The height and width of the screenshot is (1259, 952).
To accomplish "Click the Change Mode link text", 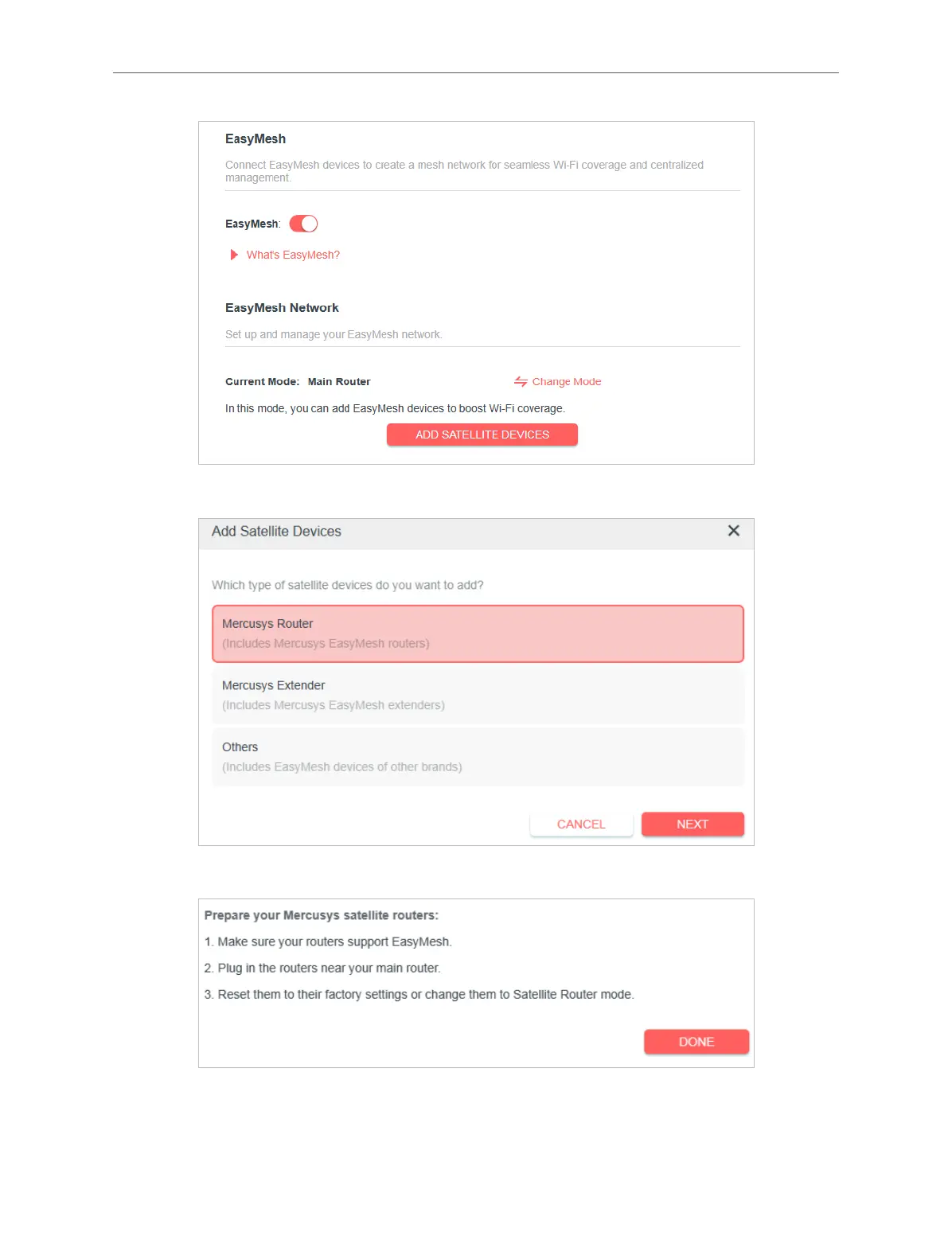I will pos(567,382).
